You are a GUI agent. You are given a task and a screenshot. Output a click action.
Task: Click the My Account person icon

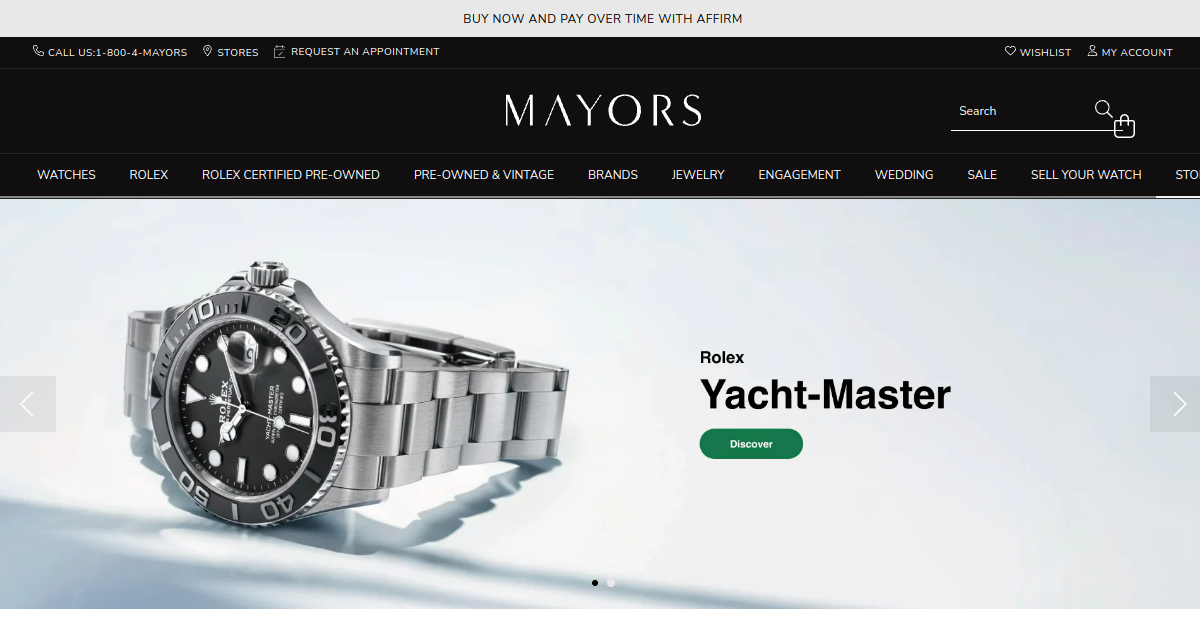(1092, 51)
